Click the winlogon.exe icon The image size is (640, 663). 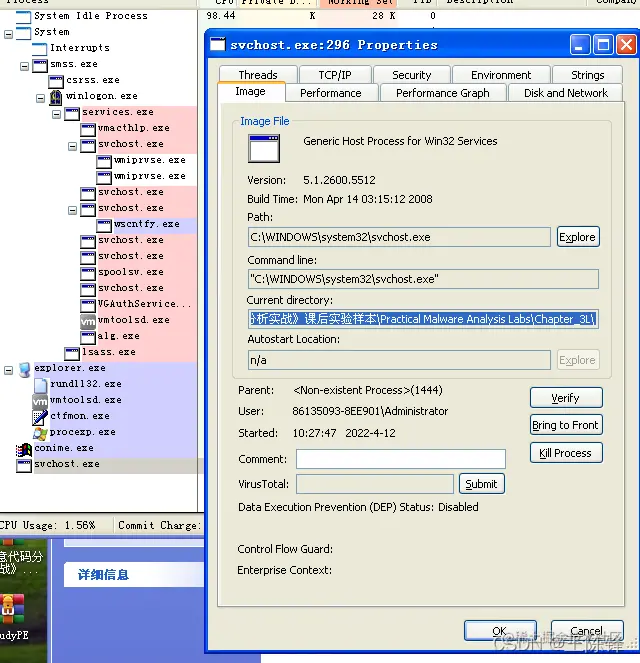coord(56,97)
